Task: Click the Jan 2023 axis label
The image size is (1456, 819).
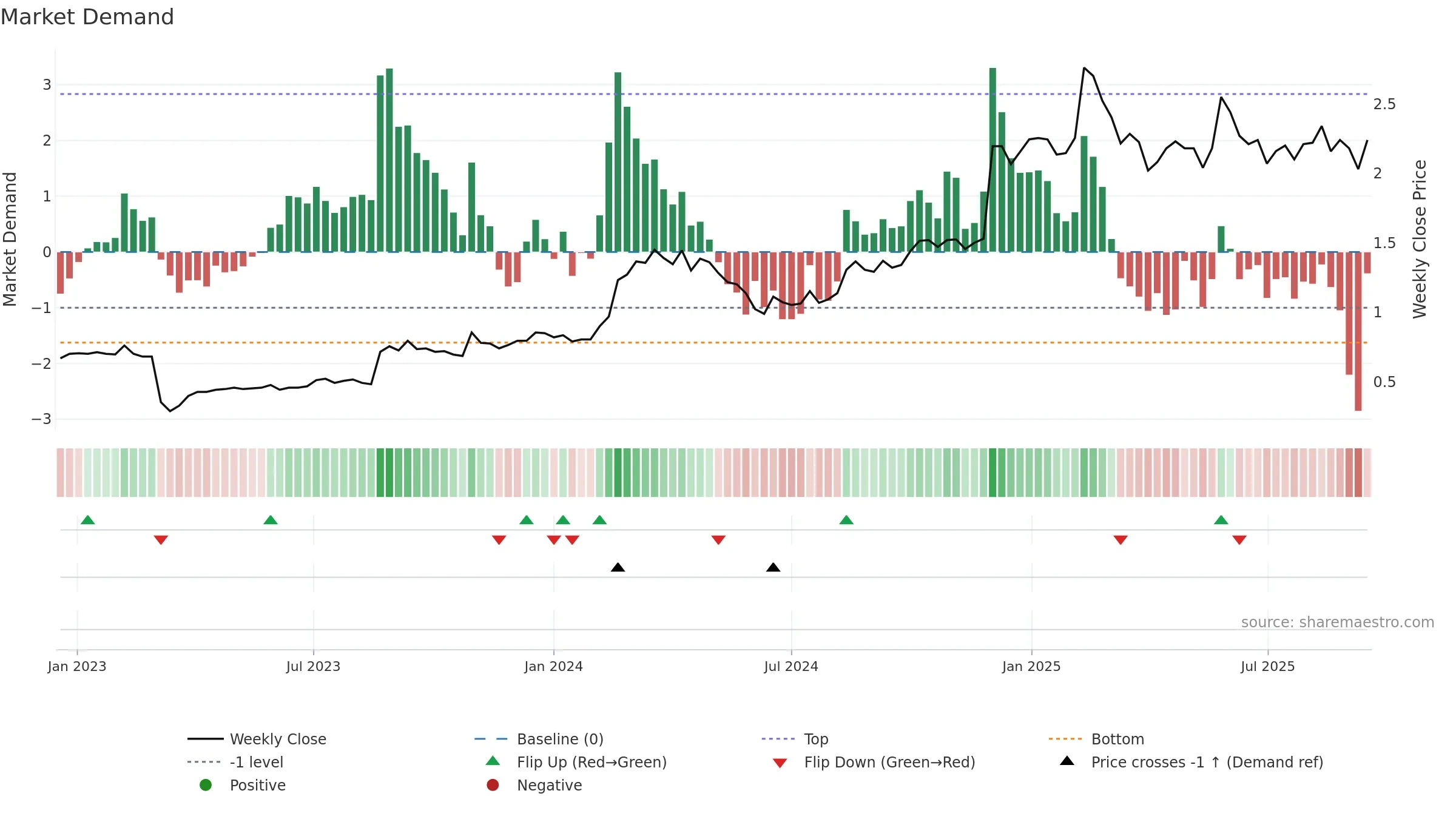Action: (x=77, y=666)
